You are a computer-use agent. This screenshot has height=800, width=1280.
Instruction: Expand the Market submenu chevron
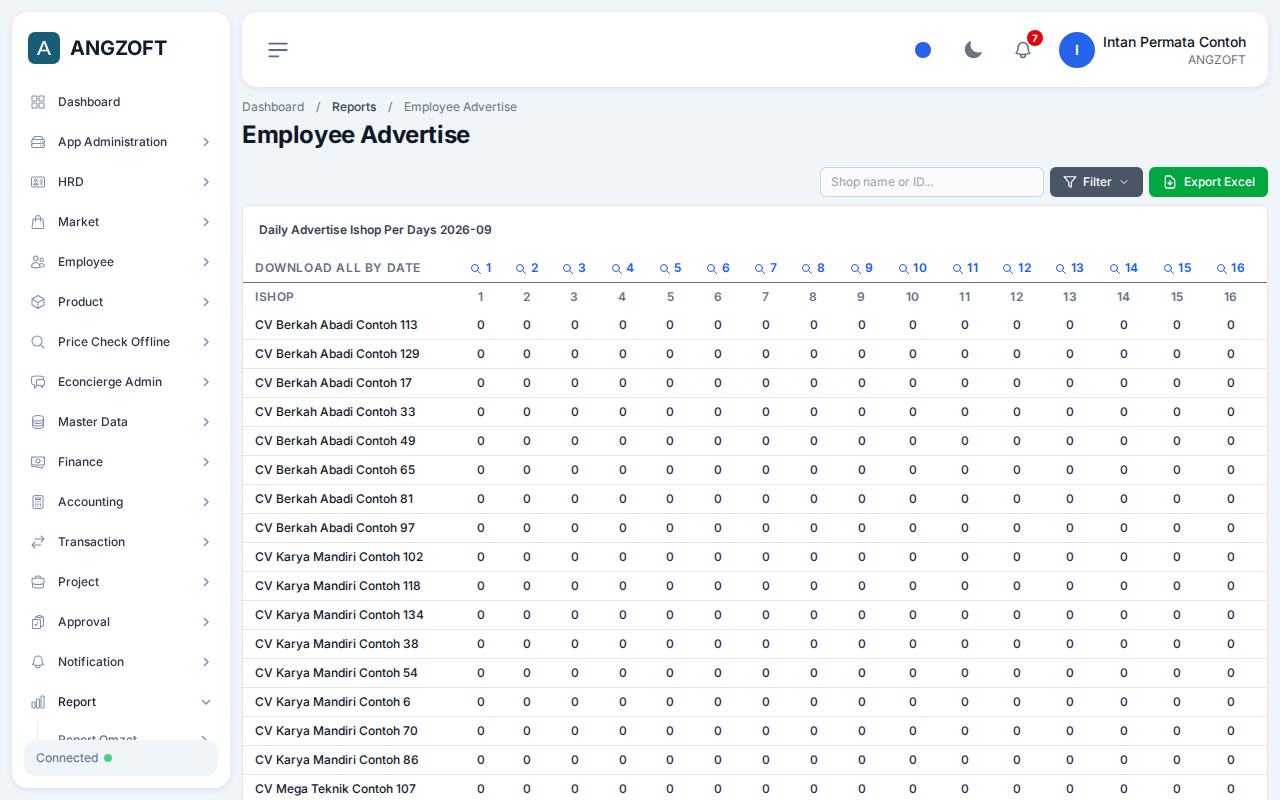(206, 222)
